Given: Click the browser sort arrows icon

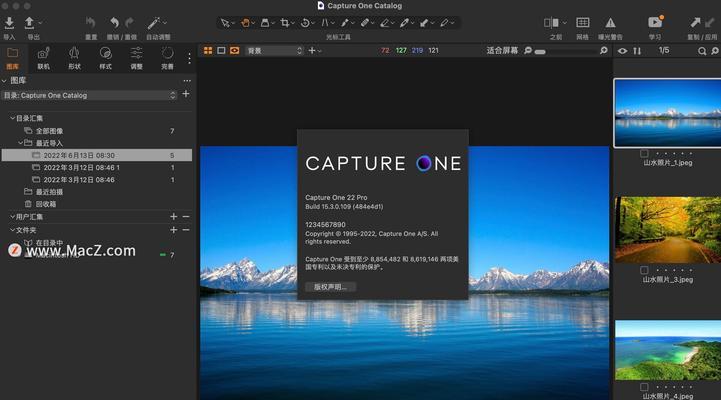Looking at the screenshot, I should pos(637,51).
